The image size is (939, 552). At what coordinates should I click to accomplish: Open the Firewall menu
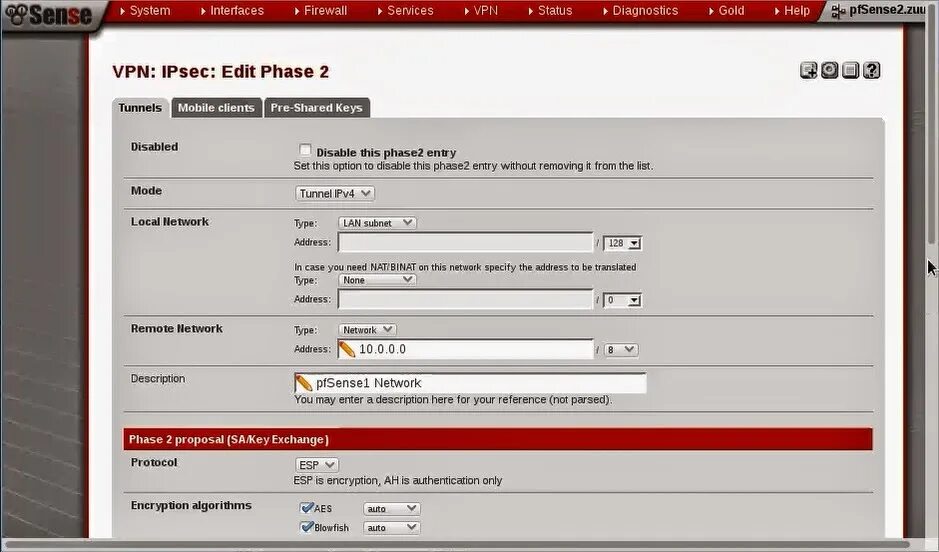(x=321, y=11)
